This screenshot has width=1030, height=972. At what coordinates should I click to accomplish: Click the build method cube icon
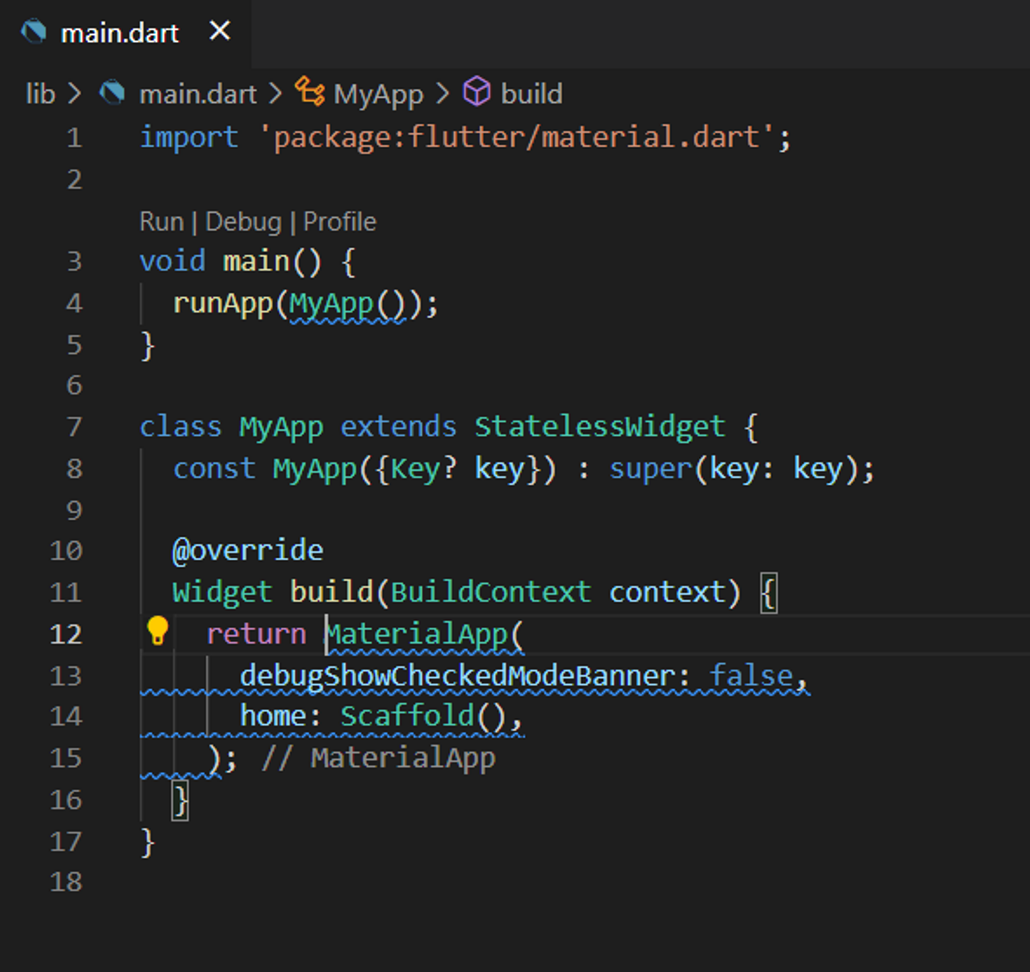tap(476, 91)
